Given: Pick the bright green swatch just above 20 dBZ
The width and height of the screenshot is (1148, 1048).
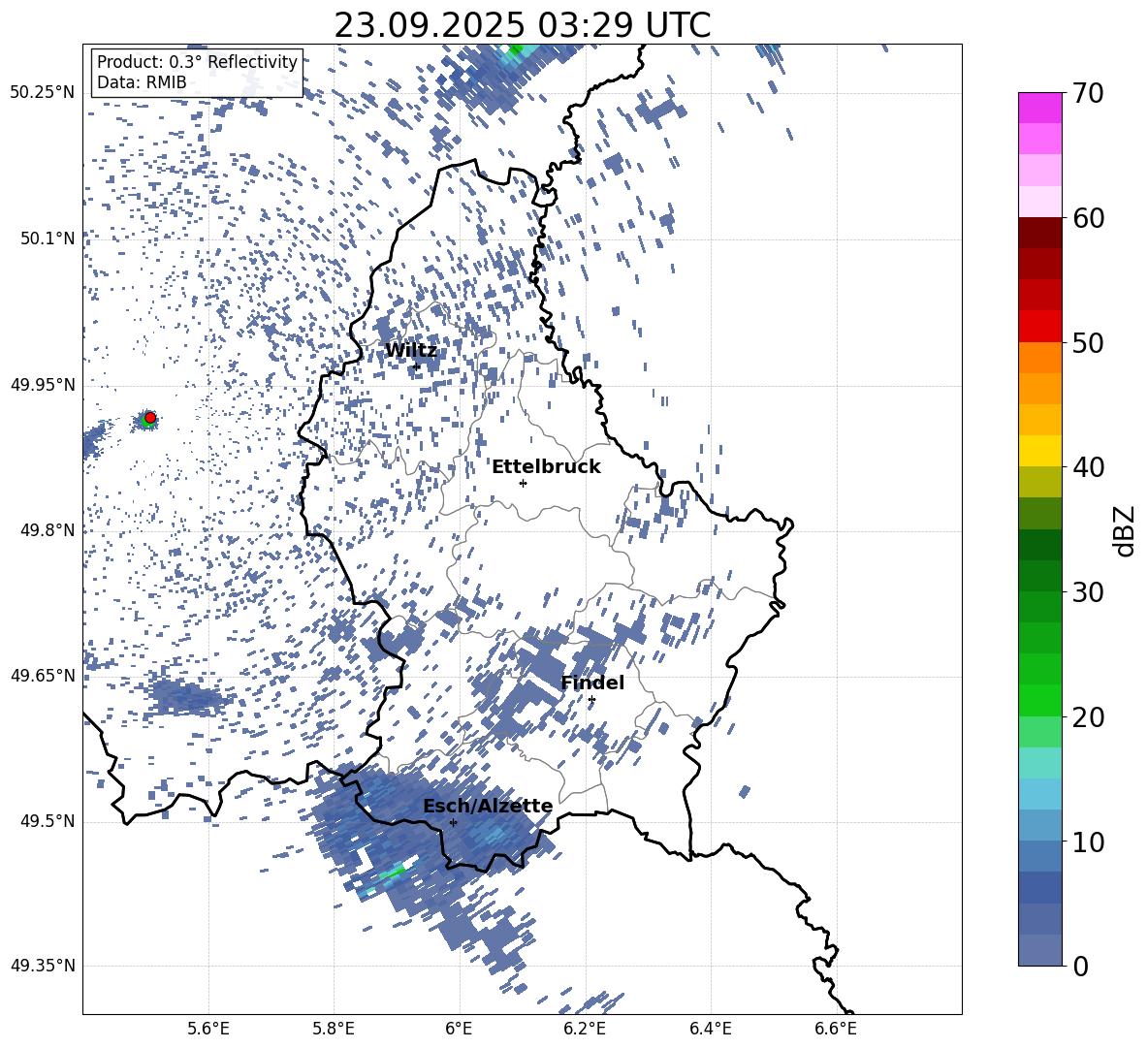Looking at the screenshot, I should [x=1039, y=700].
